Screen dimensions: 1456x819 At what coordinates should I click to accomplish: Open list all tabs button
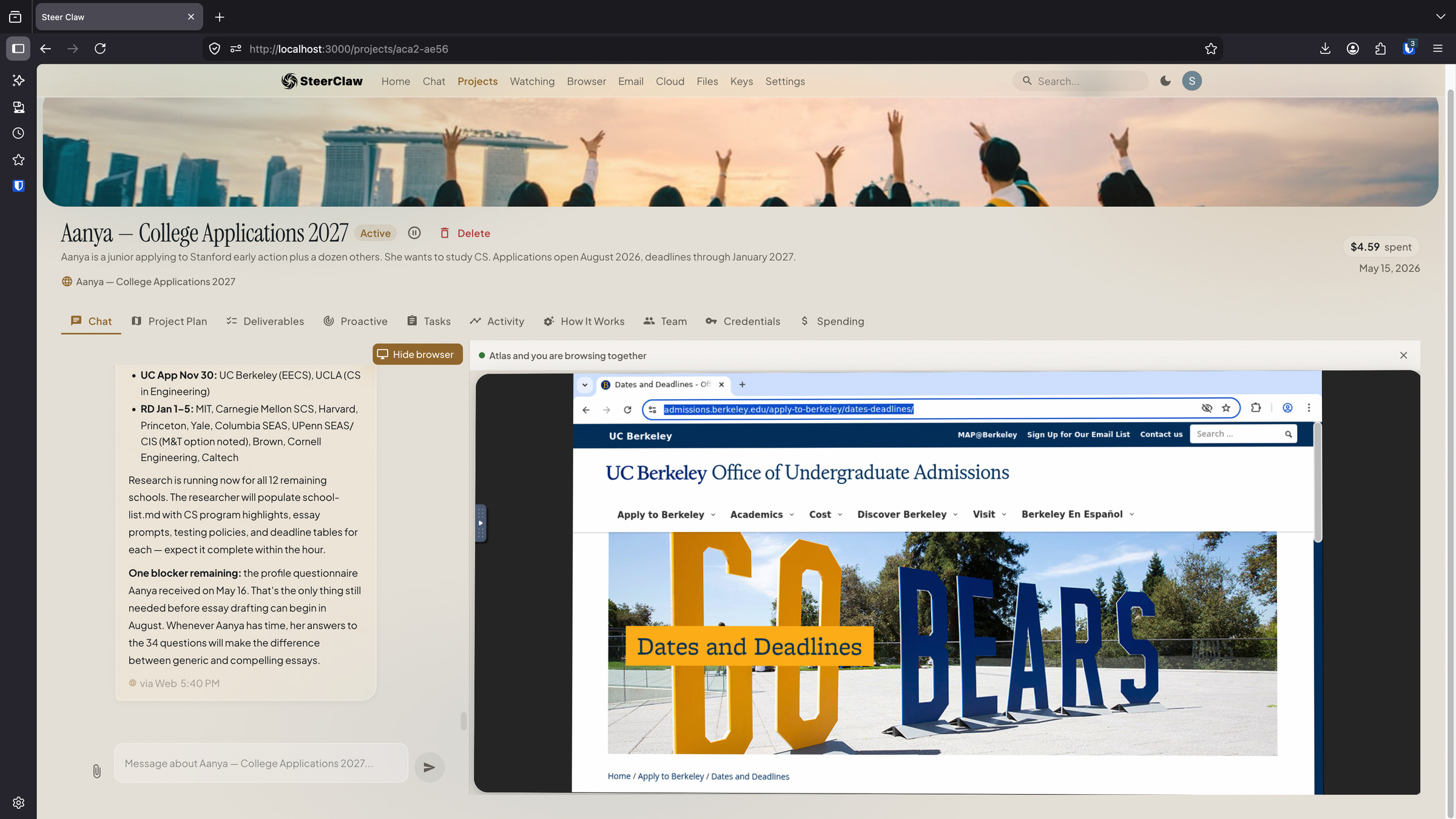(x=15, y=17)
